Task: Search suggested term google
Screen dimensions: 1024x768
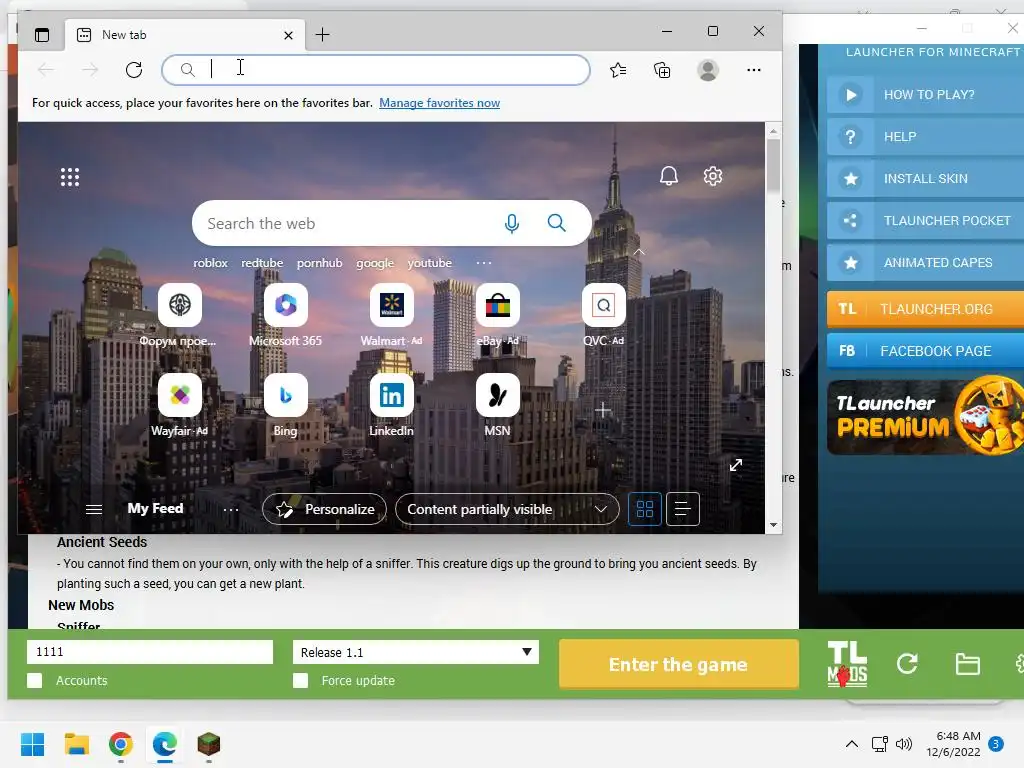Action: tap(375, 263)
